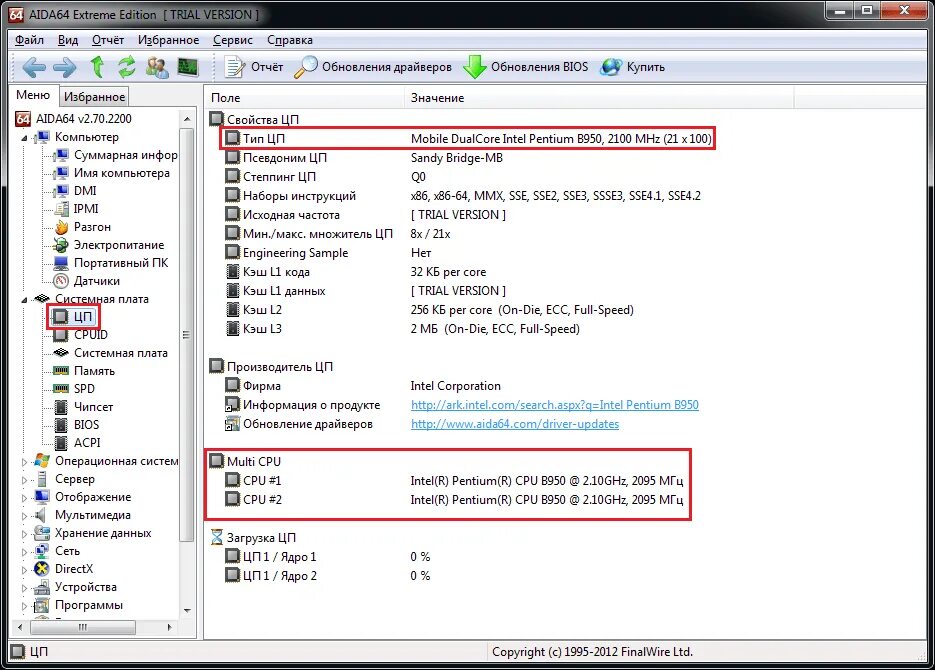Click the laptop icon for Портативный ПК

click(x=61, y=263)
